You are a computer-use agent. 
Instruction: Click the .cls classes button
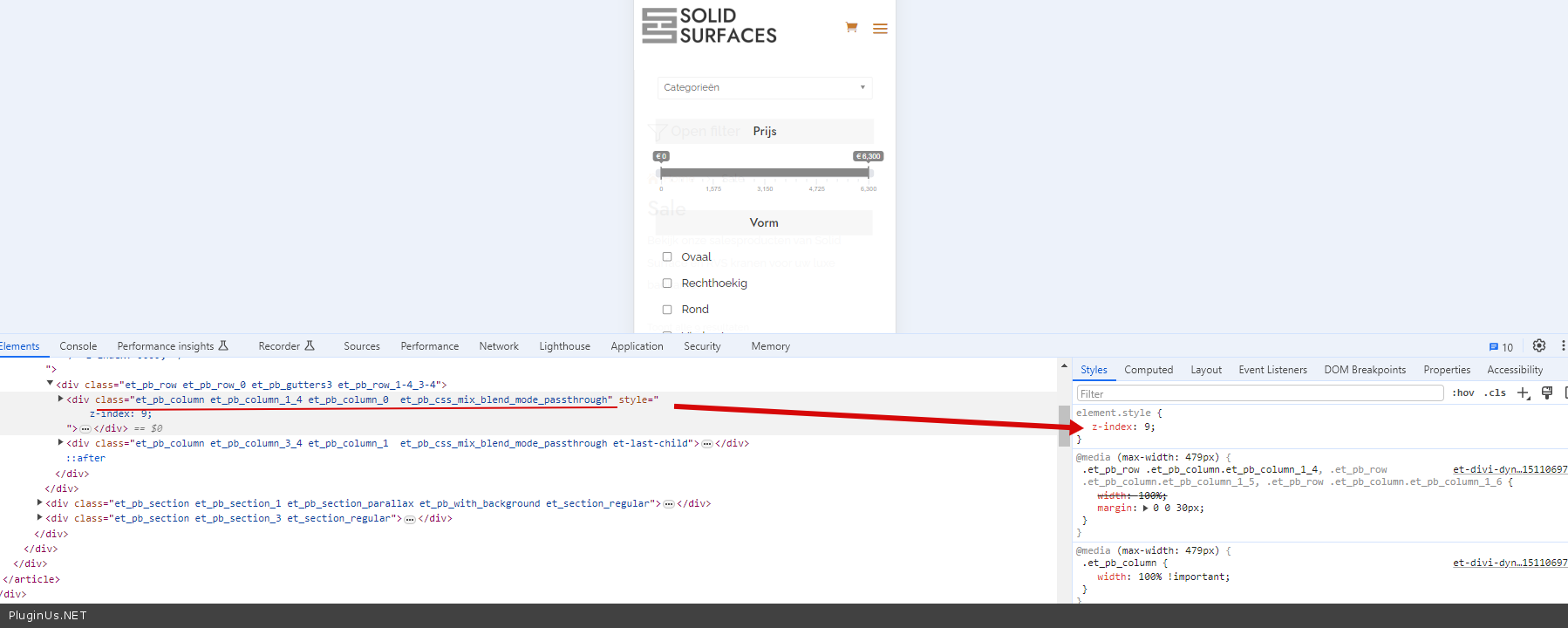[1495, 393]
